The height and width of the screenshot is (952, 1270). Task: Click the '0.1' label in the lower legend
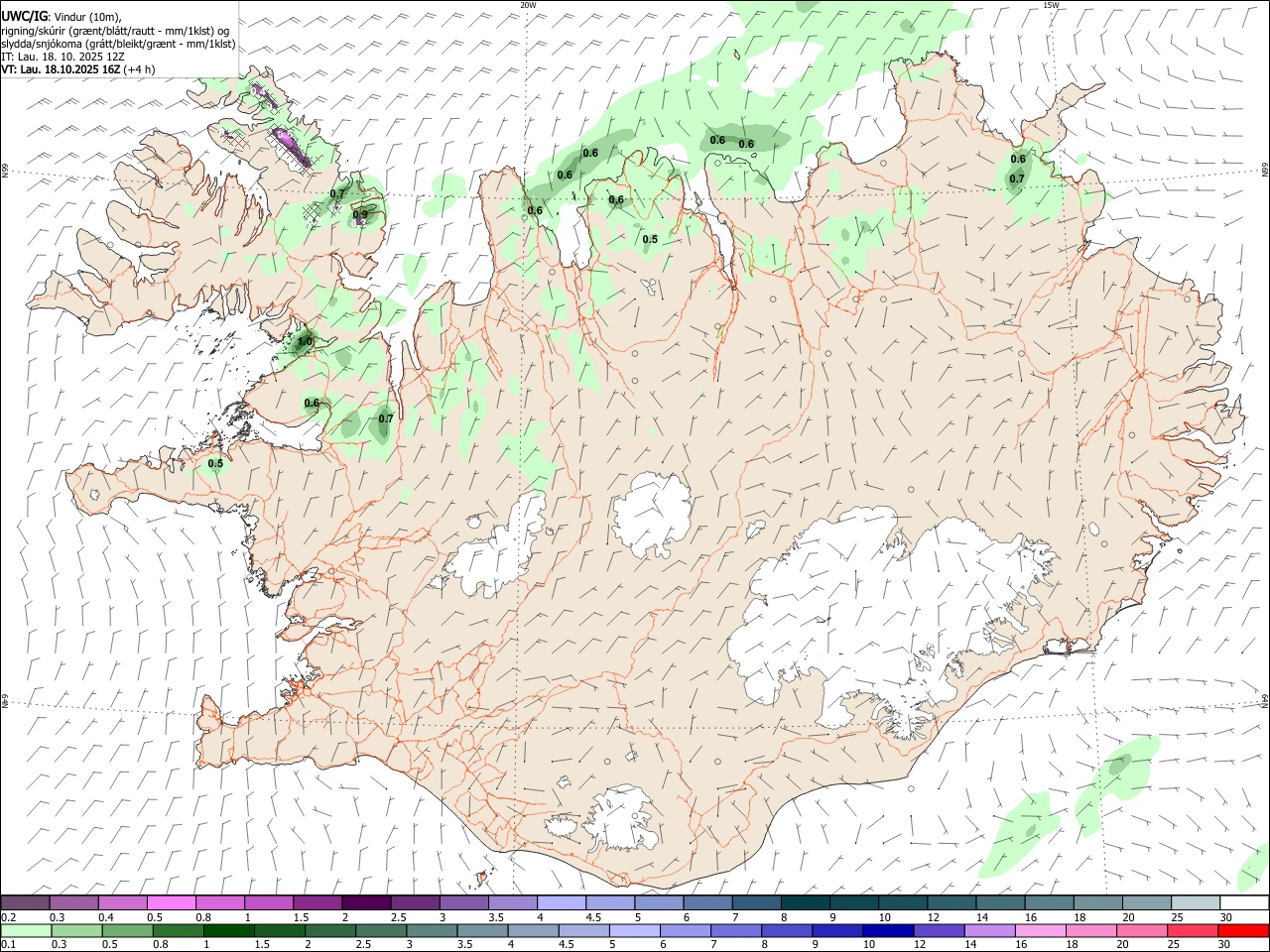click(x=9, y=945)
